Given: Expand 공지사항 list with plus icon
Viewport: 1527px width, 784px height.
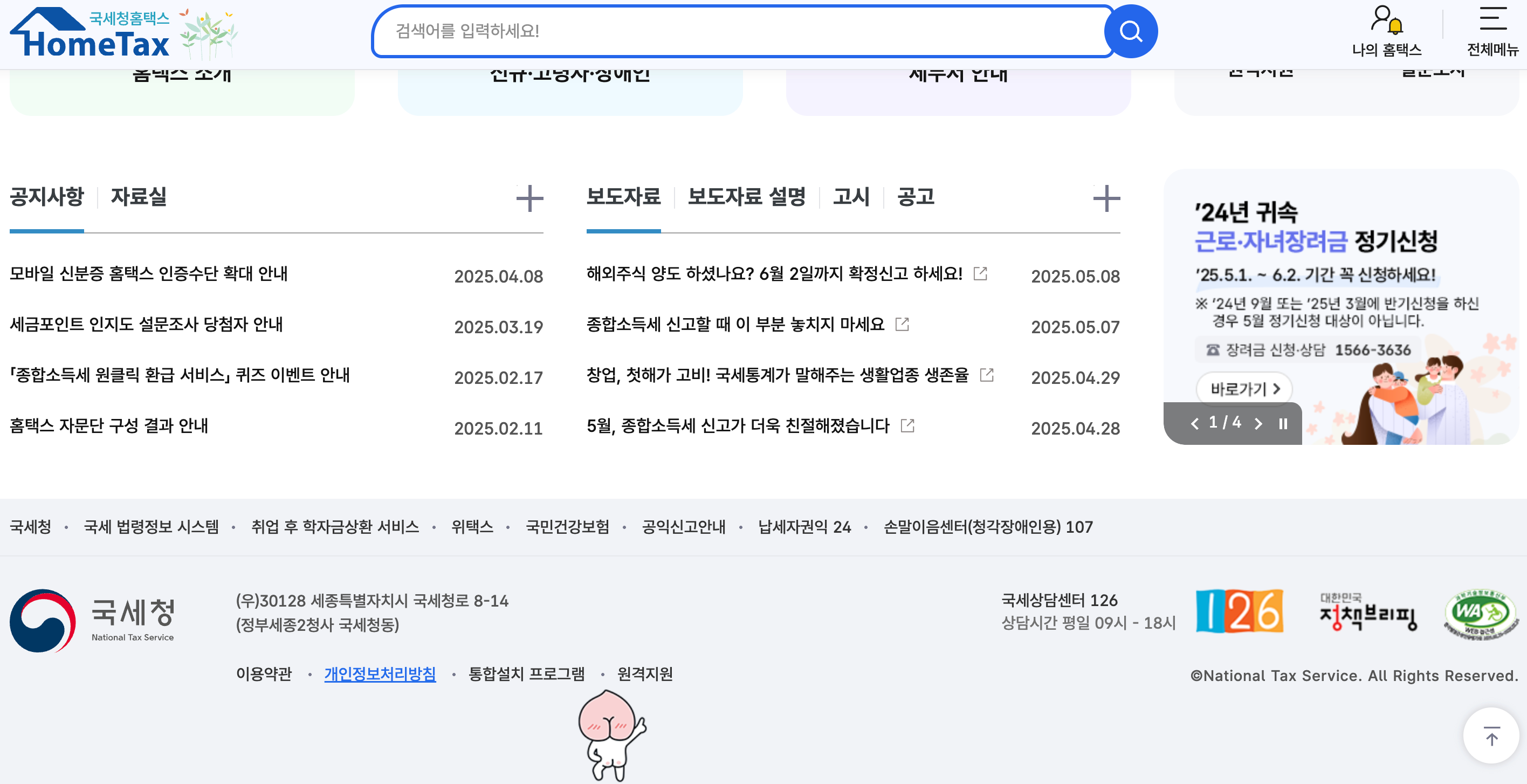Looking at the screenshot, I should click(529, 198).
